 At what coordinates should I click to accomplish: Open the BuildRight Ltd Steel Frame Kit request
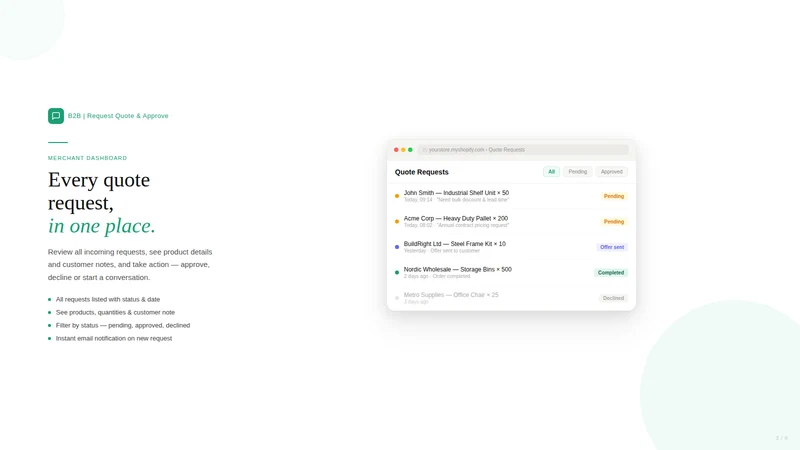(x=511, y=247)
